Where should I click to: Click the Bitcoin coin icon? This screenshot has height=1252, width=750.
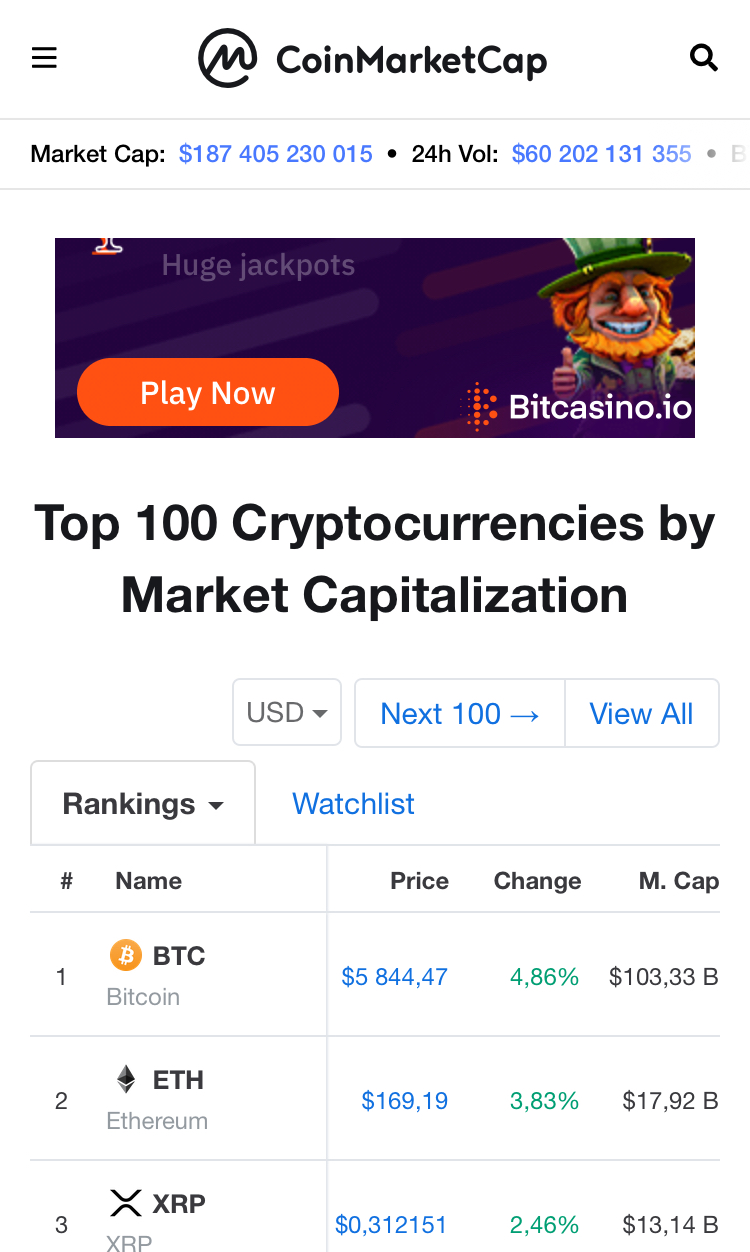click(126, 956)
